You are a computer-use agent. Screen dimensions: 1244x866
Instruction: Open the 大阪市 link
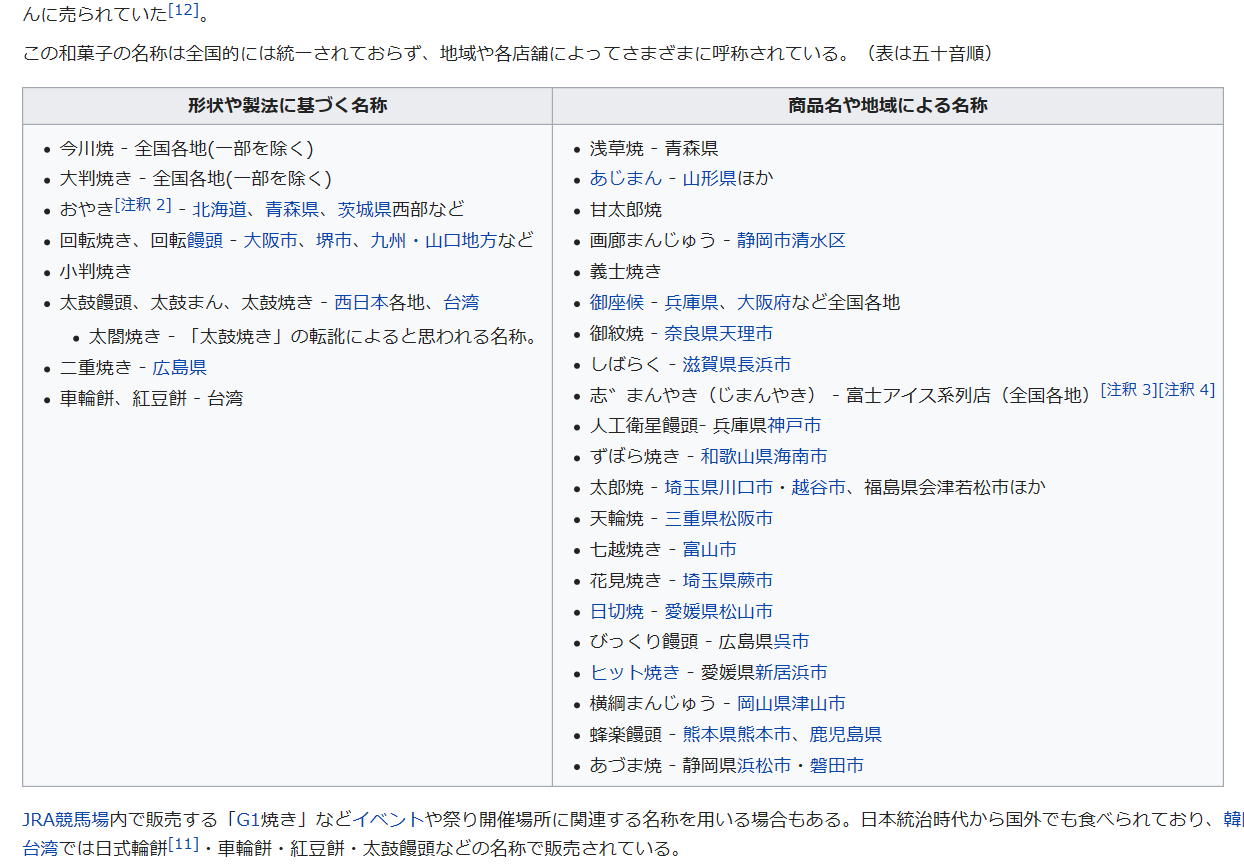(x=271, y=241)
